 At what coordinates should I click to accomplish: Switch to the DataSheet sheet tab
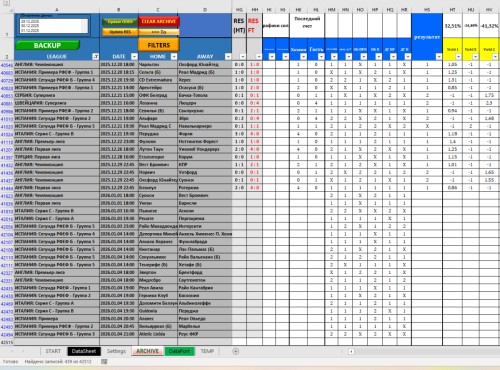(84, 351)
